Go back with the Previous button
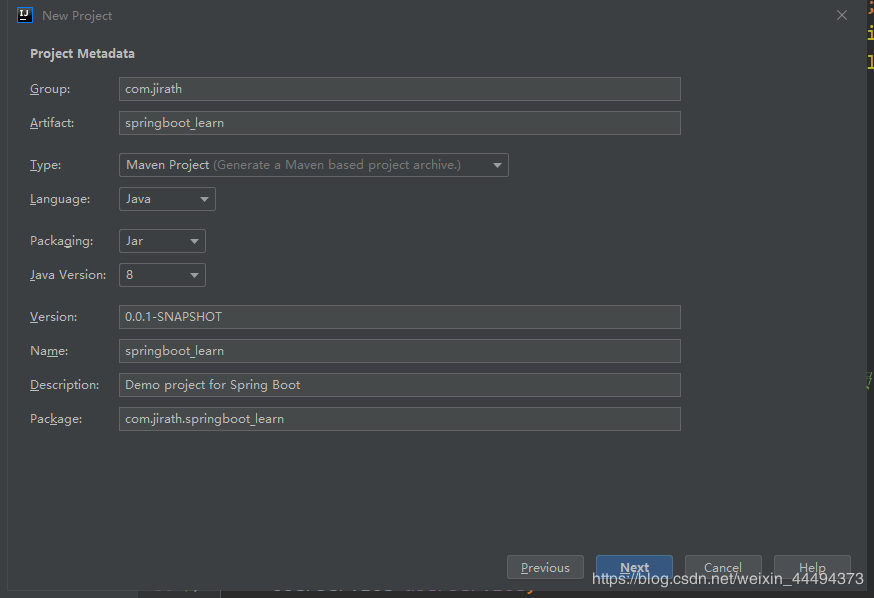The image size is (874, 598). 545,567
